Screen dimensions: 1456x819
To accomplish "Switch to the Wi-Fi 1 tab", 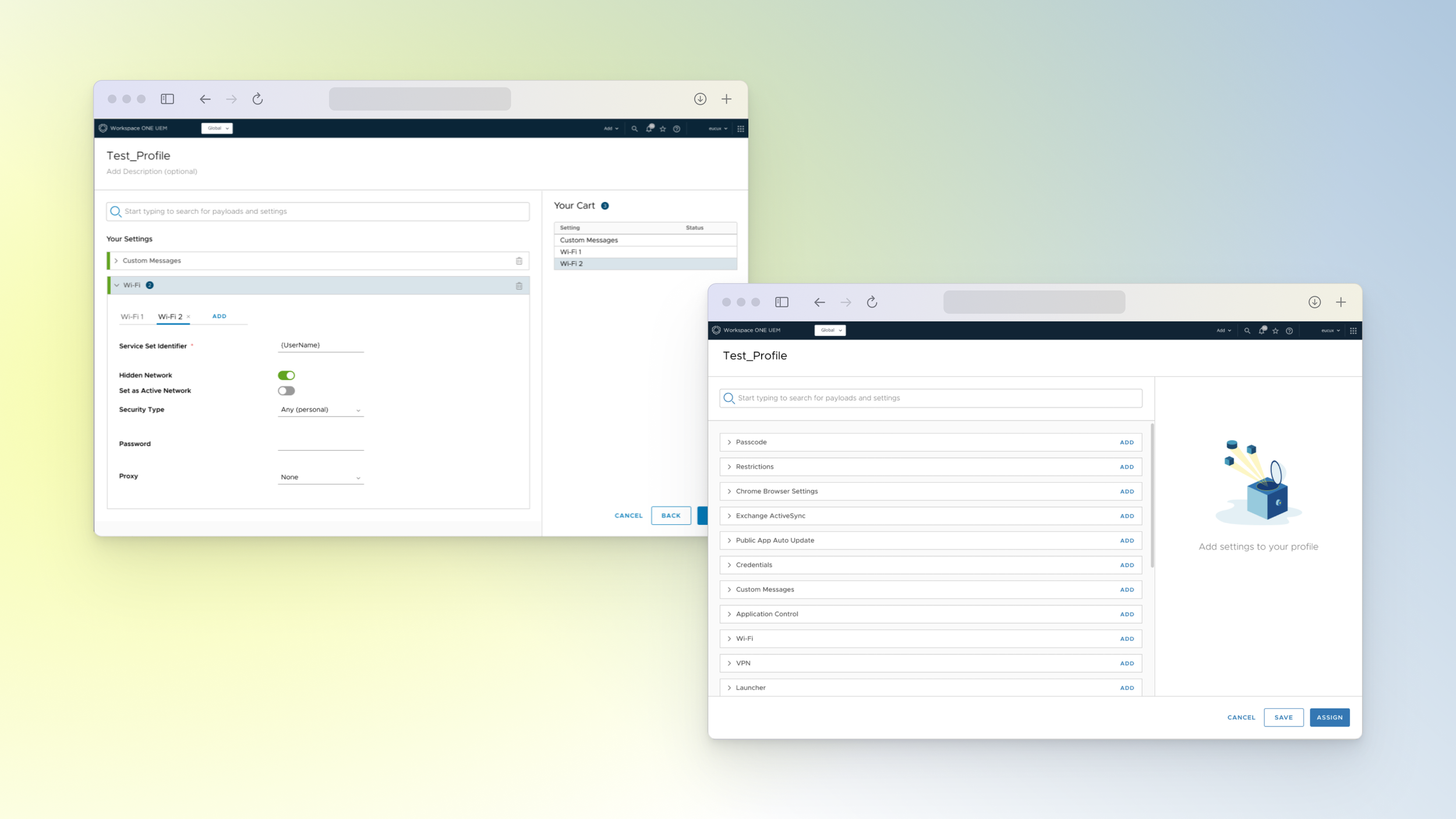I will click(x=132, y=317).
